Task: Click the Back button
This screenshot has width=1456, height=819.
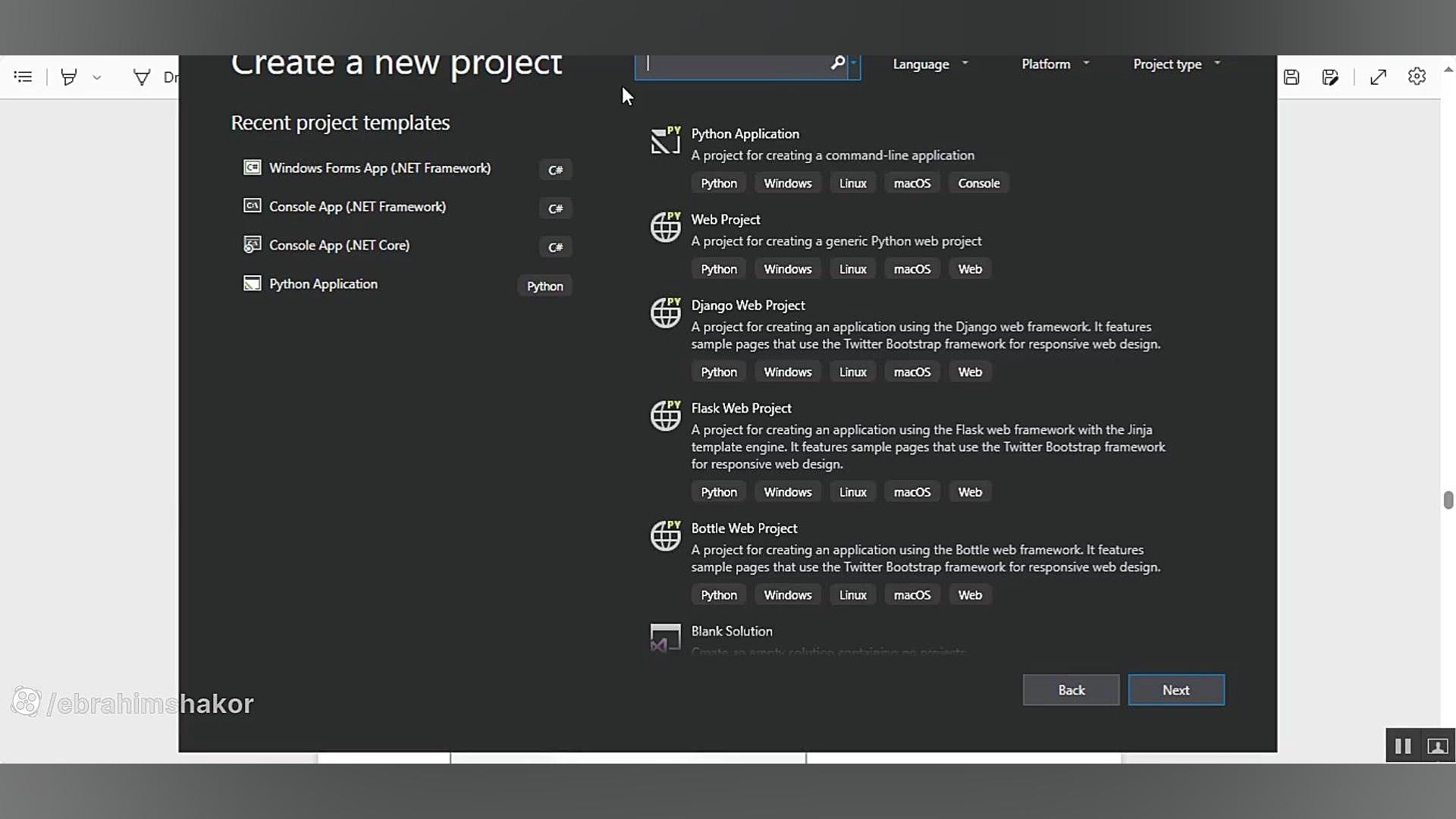Action: point(1071,690)
